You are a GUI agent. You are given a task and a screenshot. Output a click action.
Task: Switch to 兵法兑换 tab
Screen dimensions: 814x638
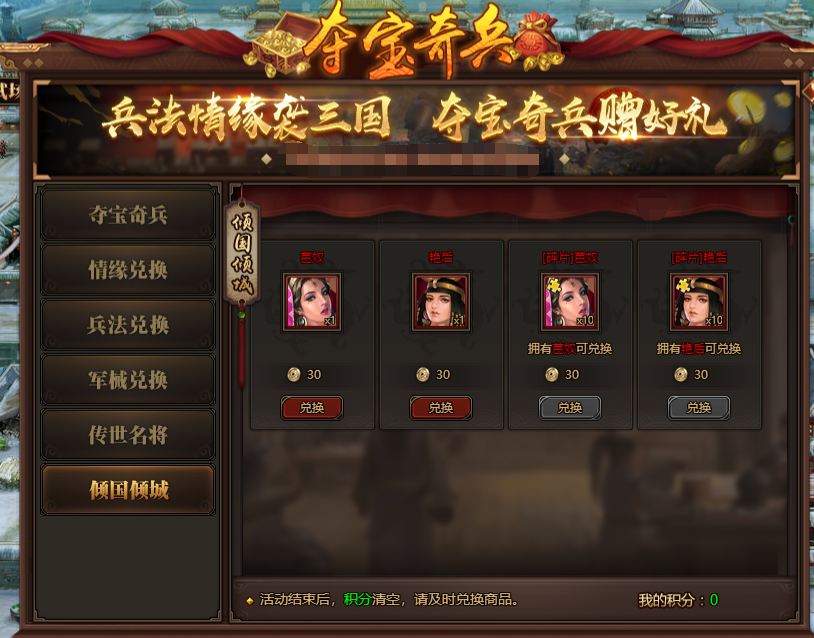coord(128,324)
